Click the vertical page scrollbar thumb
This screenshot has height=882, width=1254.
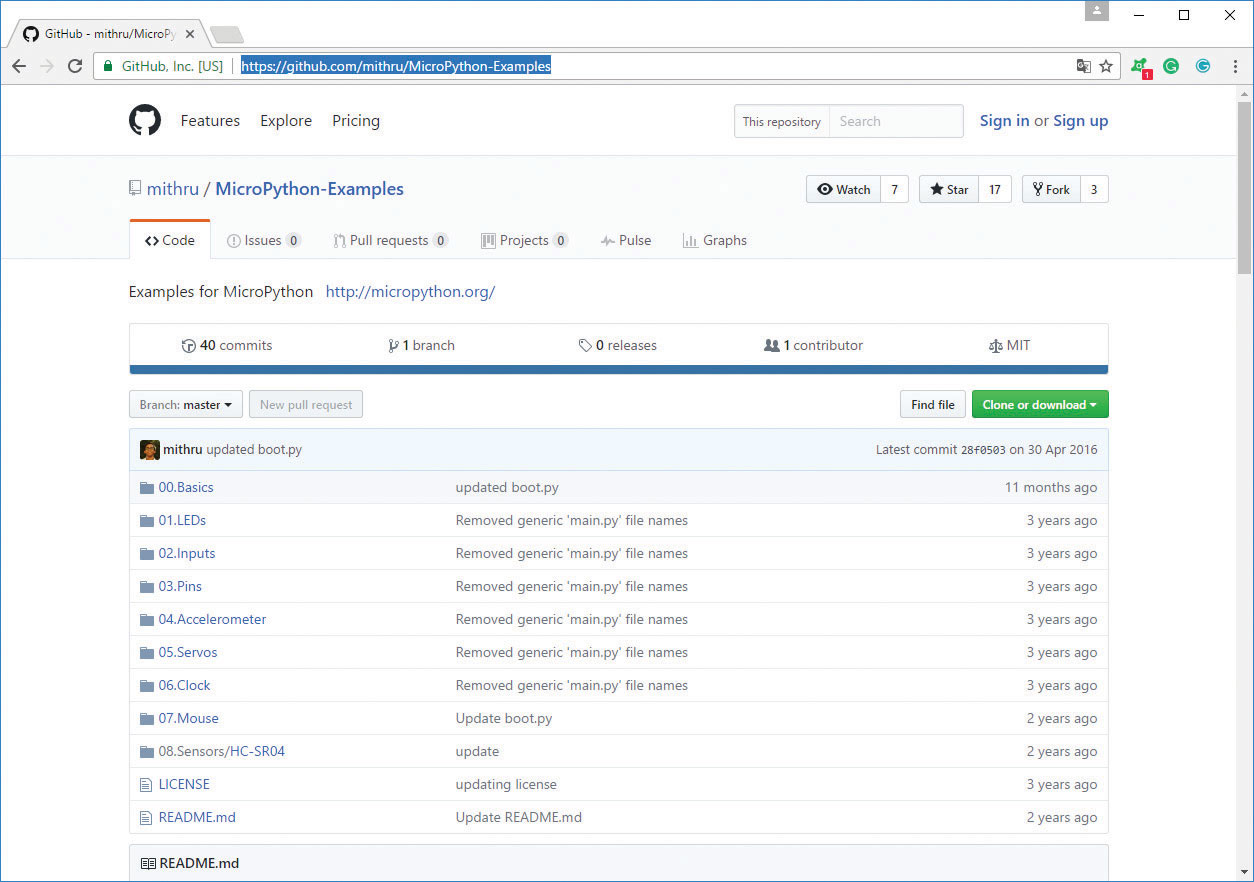(1244, 187)
